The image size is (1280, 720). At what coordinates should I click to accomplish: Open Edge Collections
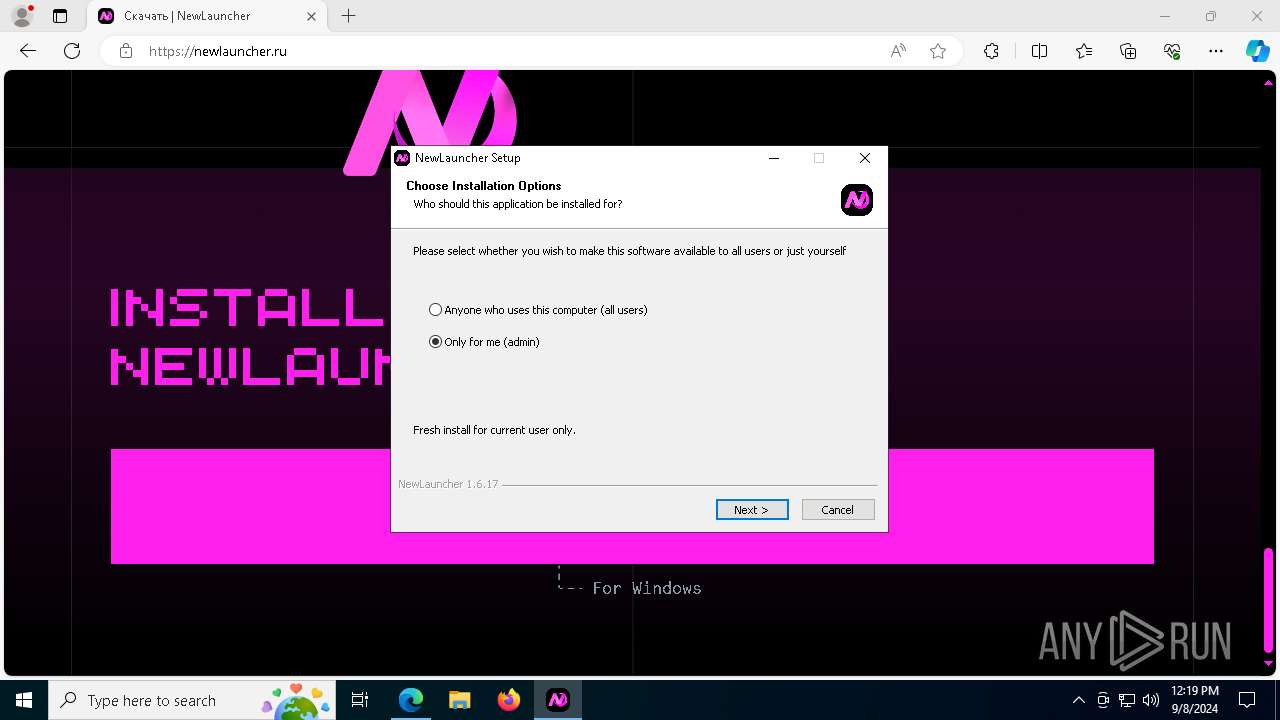(x=1128, y=51)
